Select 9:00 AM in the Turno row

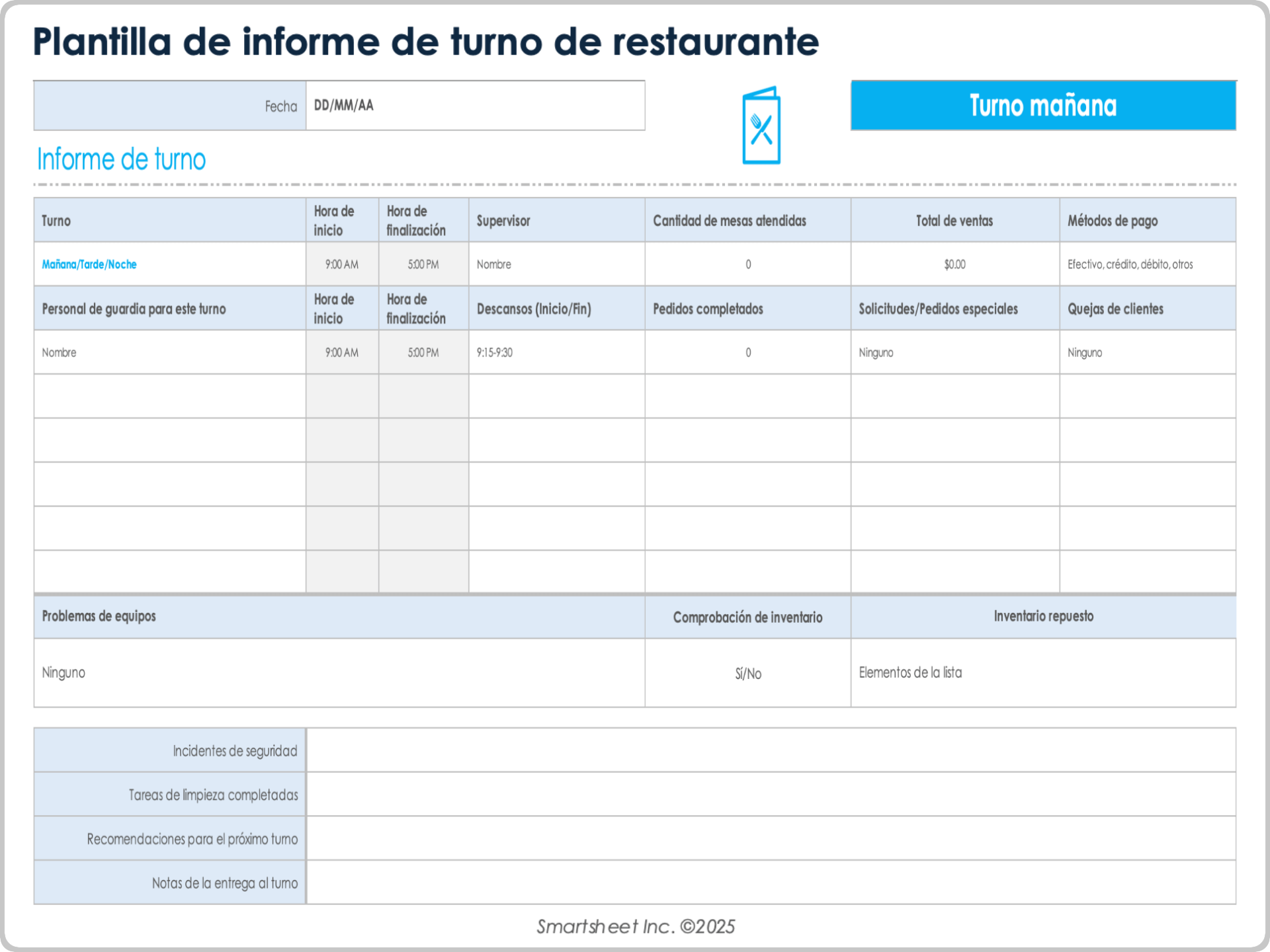tap(342, 264)
